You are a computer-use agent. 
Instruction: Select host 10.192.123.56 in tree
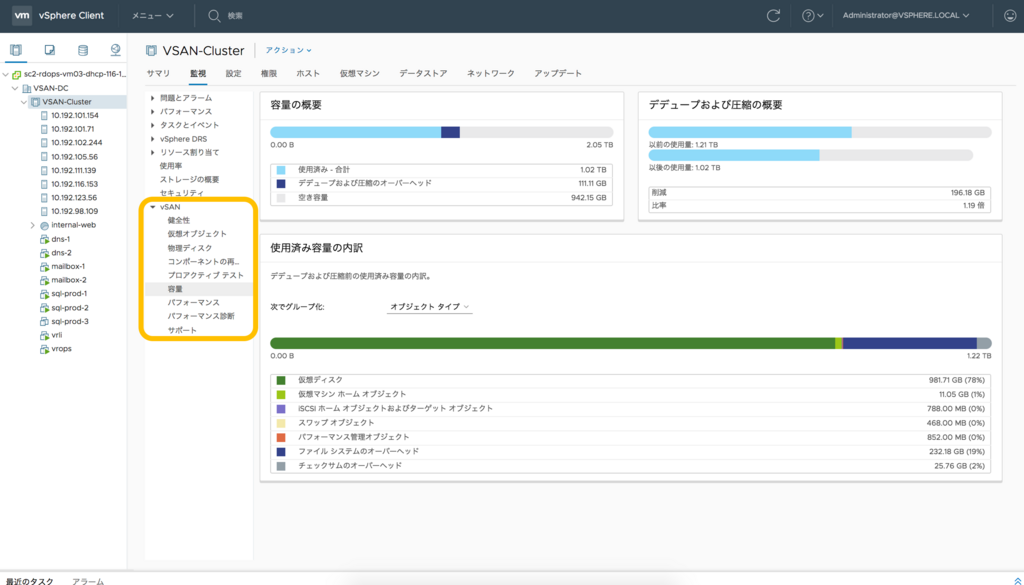(x=74, y=198)
